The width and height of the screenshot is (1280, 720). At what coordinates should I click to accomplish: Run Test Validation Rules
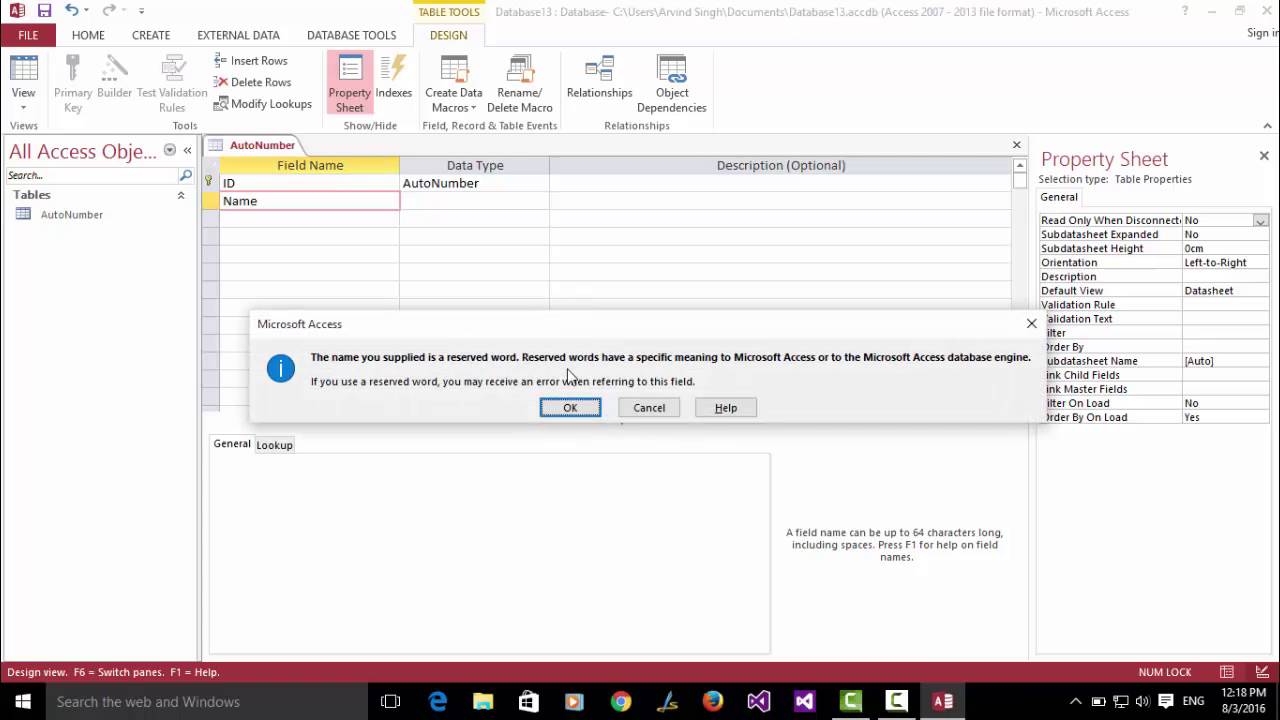pyautogui.click(x=172, y=84)
